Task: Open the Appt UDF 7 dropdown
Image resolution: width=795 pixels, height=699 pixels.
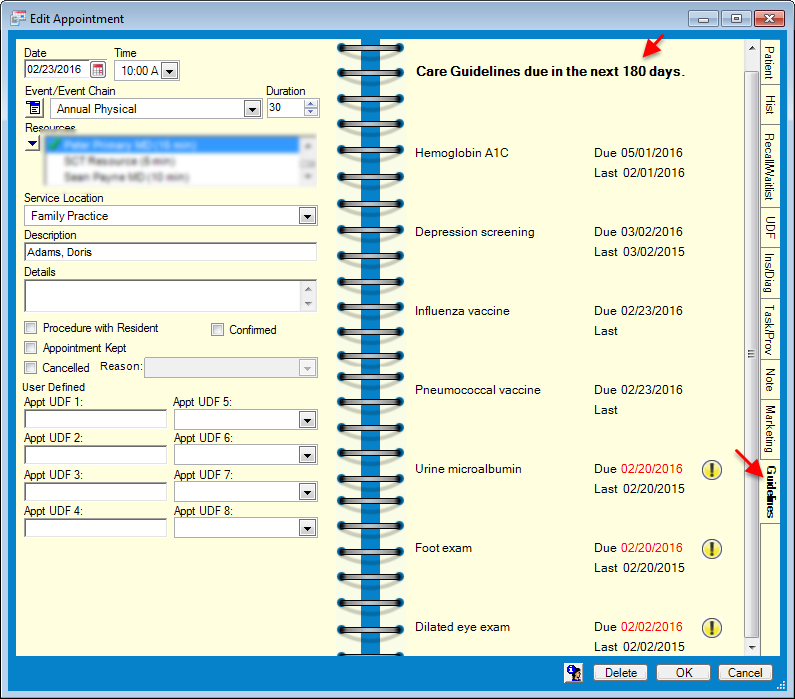Action: point(307,492)
